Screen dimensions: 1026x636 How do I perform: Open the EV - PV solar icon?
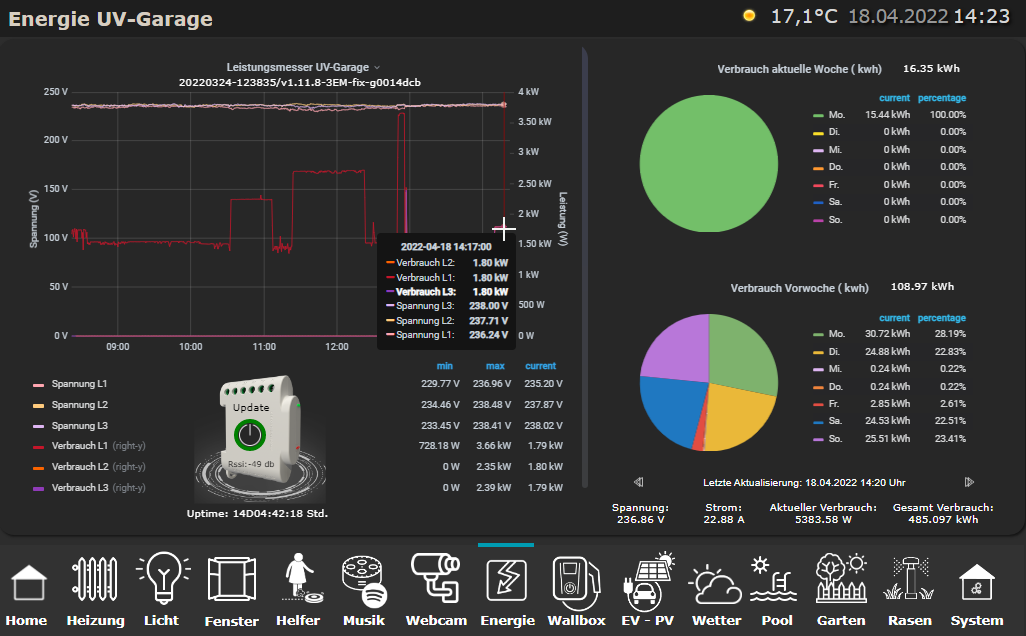[x=648, y=582]
